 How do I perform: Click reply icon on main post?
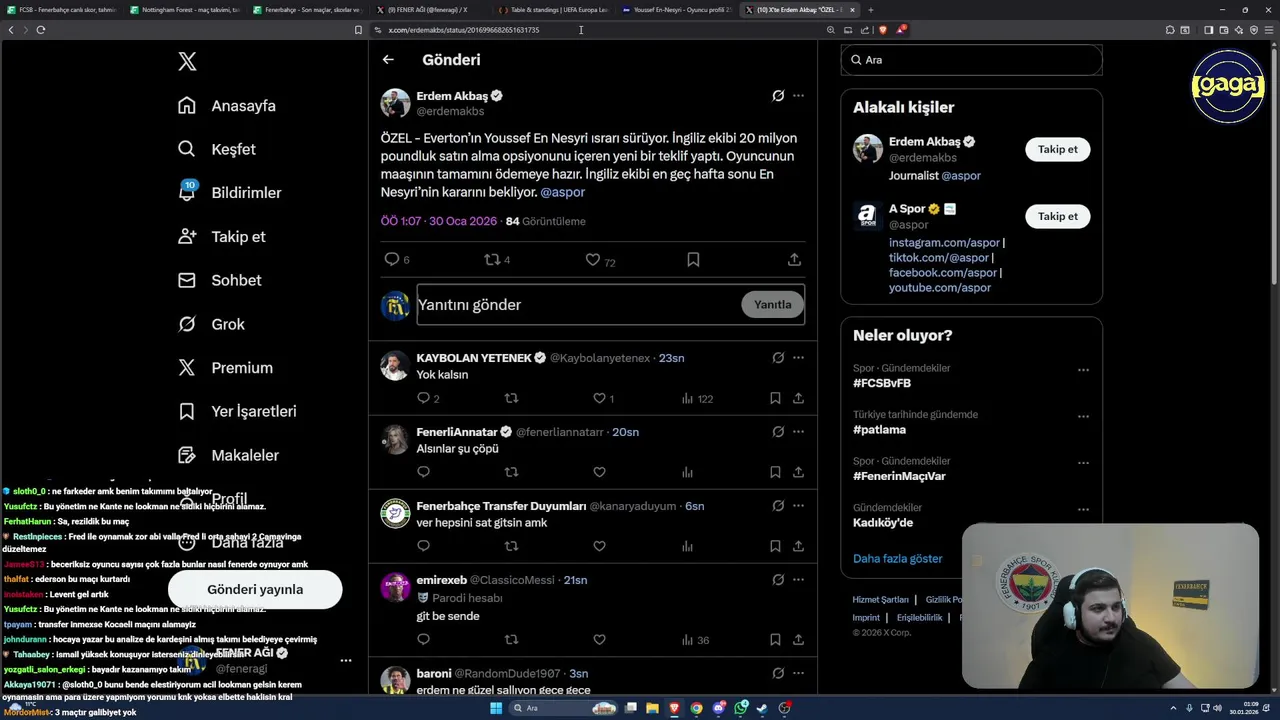point(392,259)
